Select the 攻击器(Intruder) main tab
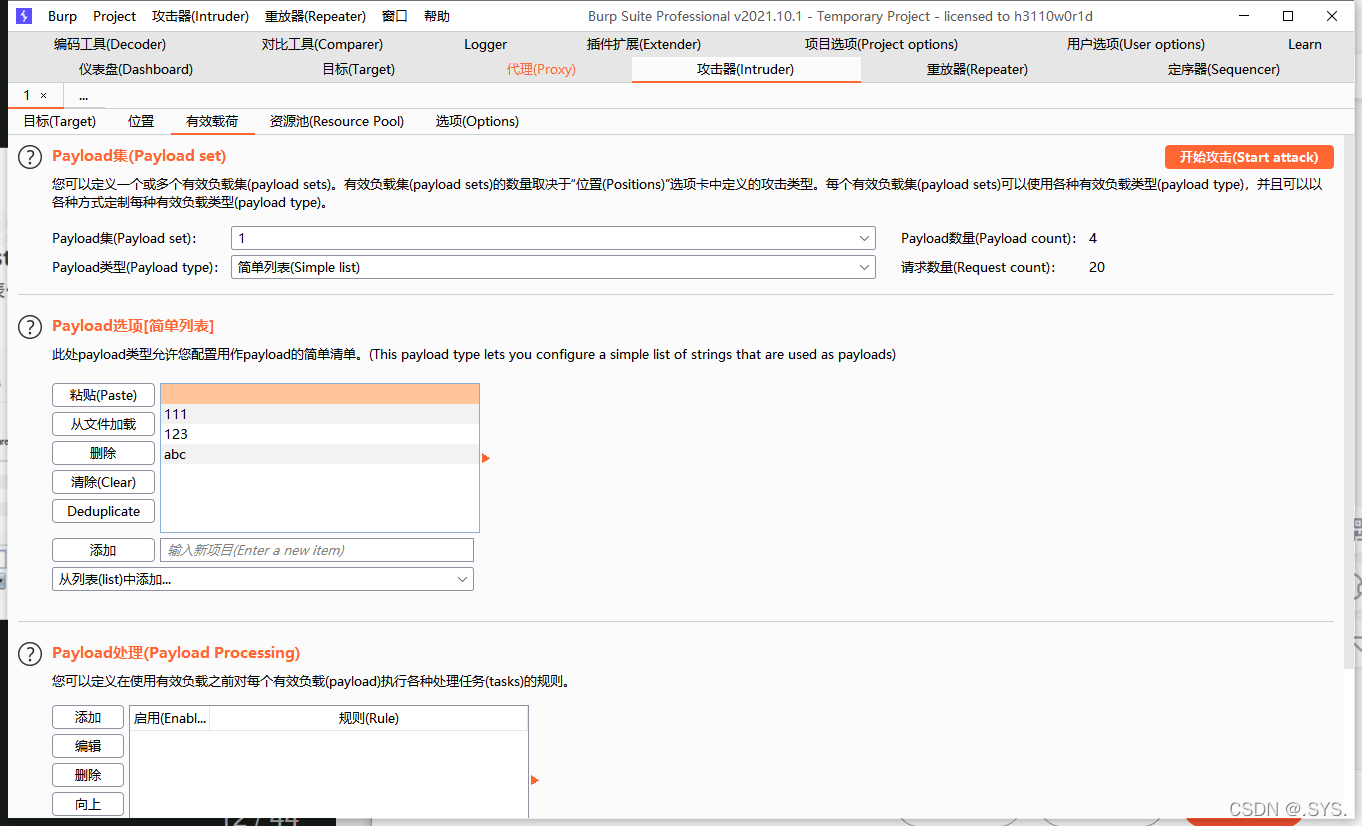Image resolution: width=1362 pixels, height=826 pixels. pos(746,69)
